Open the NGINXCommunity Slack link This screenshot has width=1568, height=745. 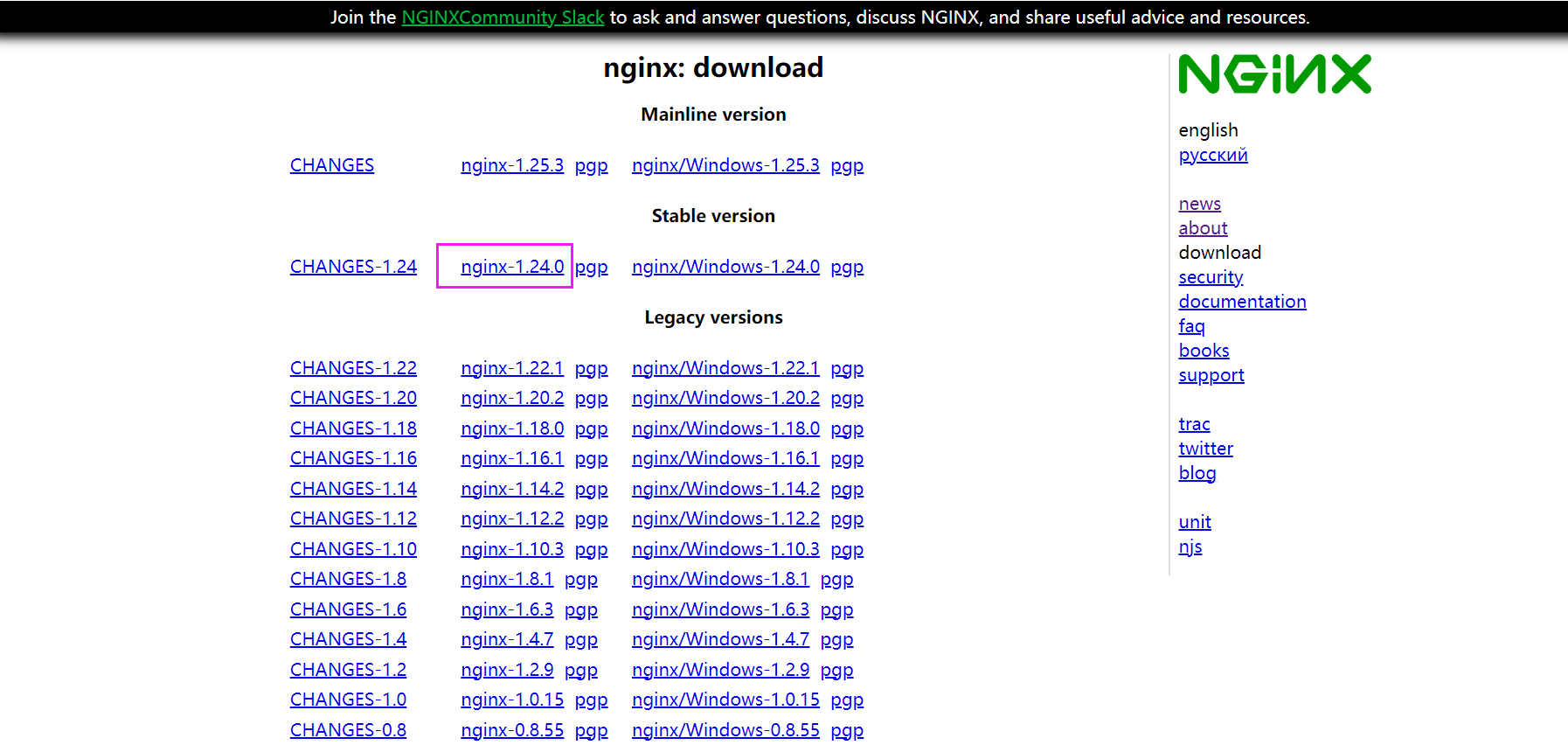coord(503,17)
